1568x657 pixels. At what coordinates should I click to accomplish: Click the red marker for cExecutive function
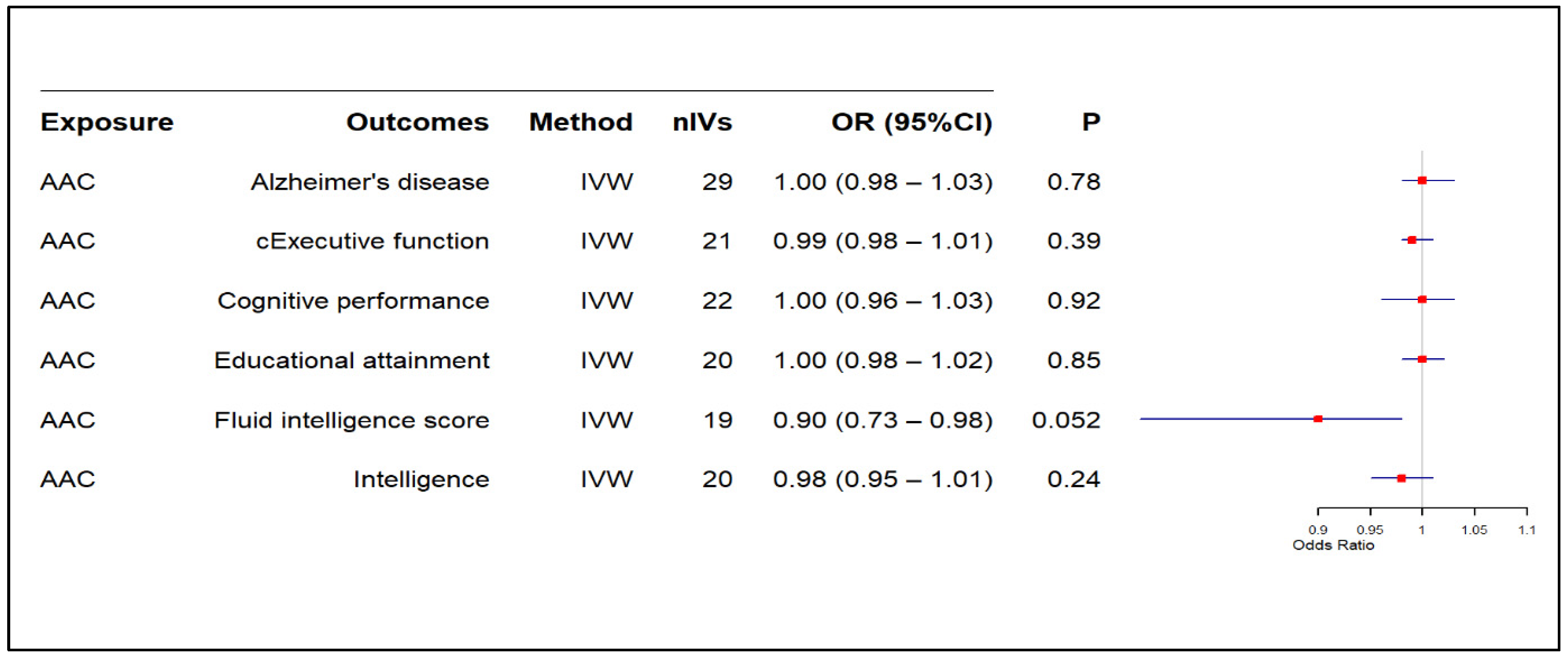[1412, 240]
